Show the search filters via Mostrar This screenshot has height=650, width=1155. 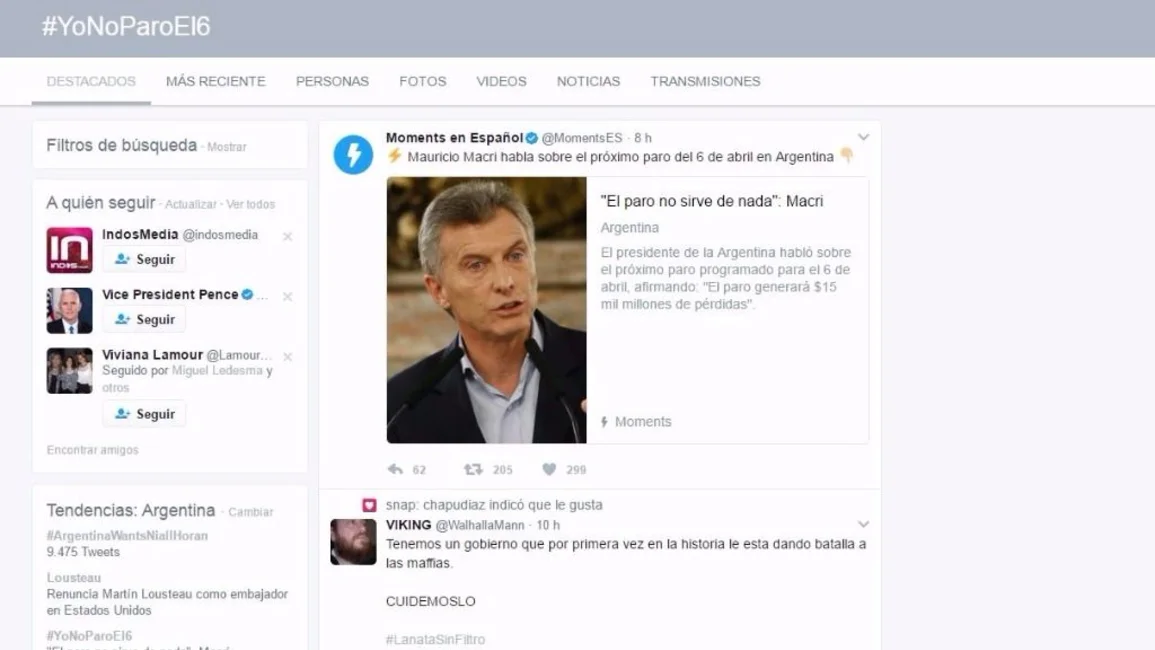(x=227, y=147)
